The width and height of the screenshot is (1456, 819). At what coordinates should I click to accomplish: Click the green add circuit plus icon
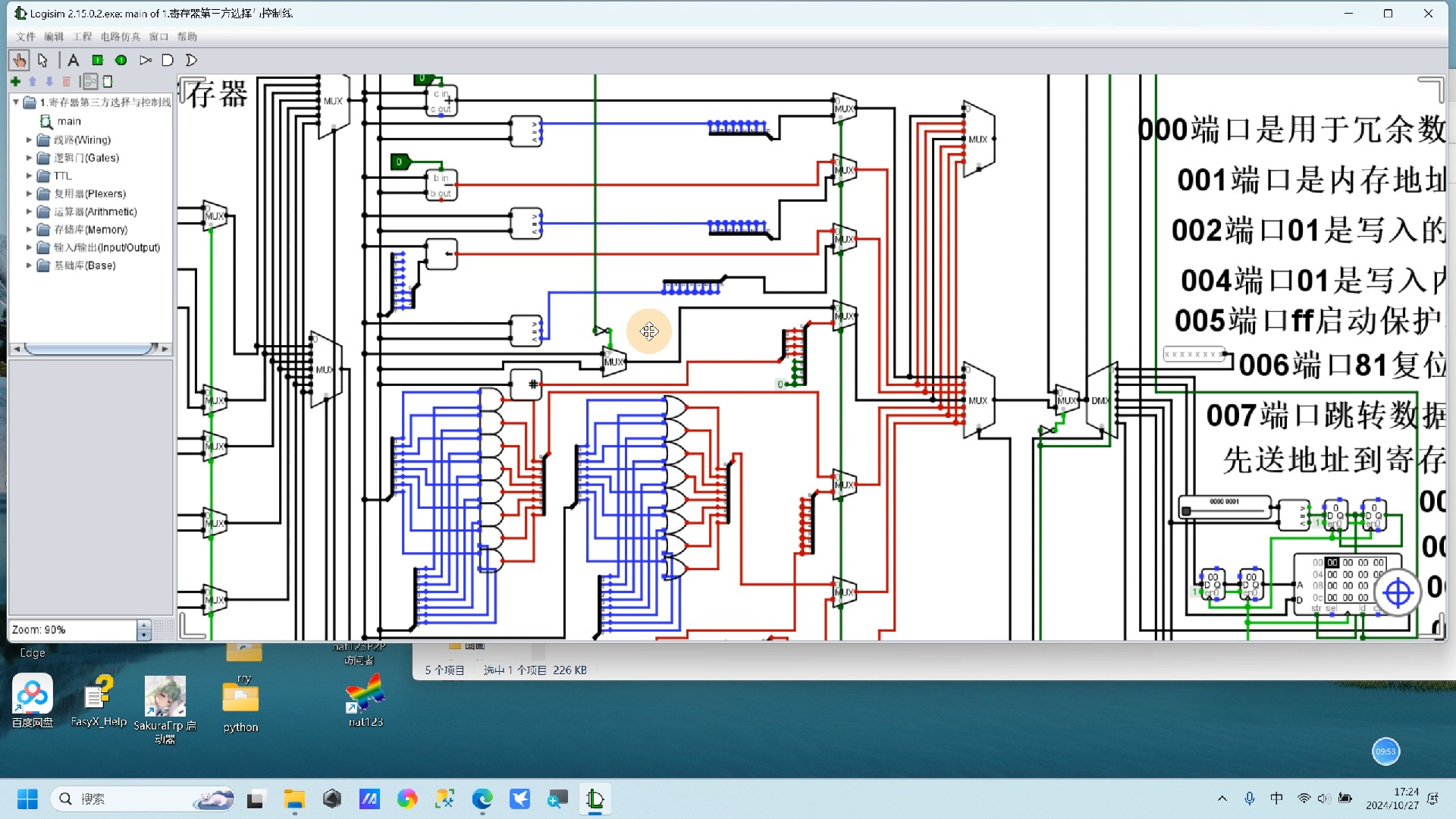pyautogui.click(x=15, y=81)
